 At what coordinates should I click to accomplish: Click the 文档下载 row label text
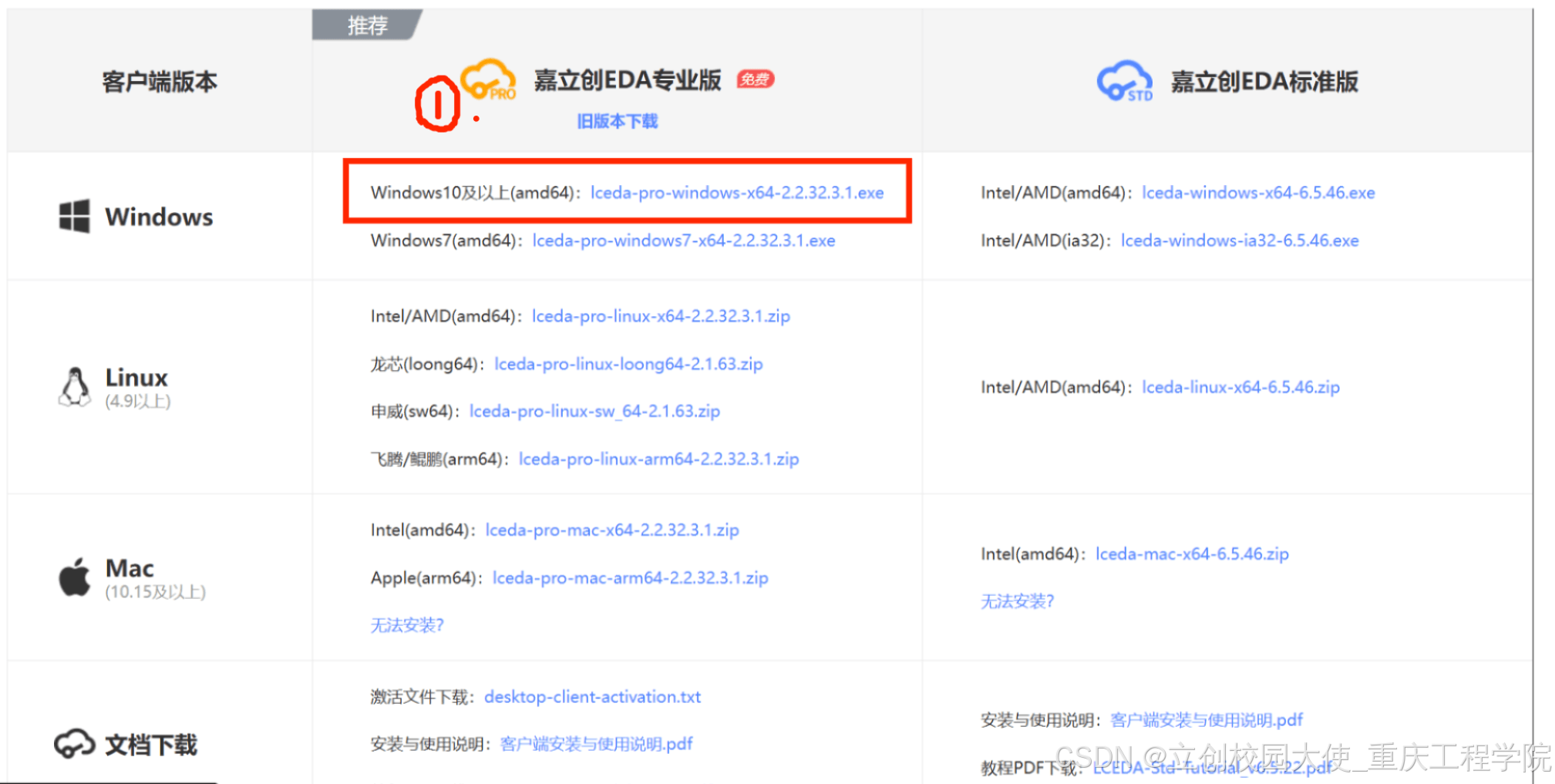[151, 745]
